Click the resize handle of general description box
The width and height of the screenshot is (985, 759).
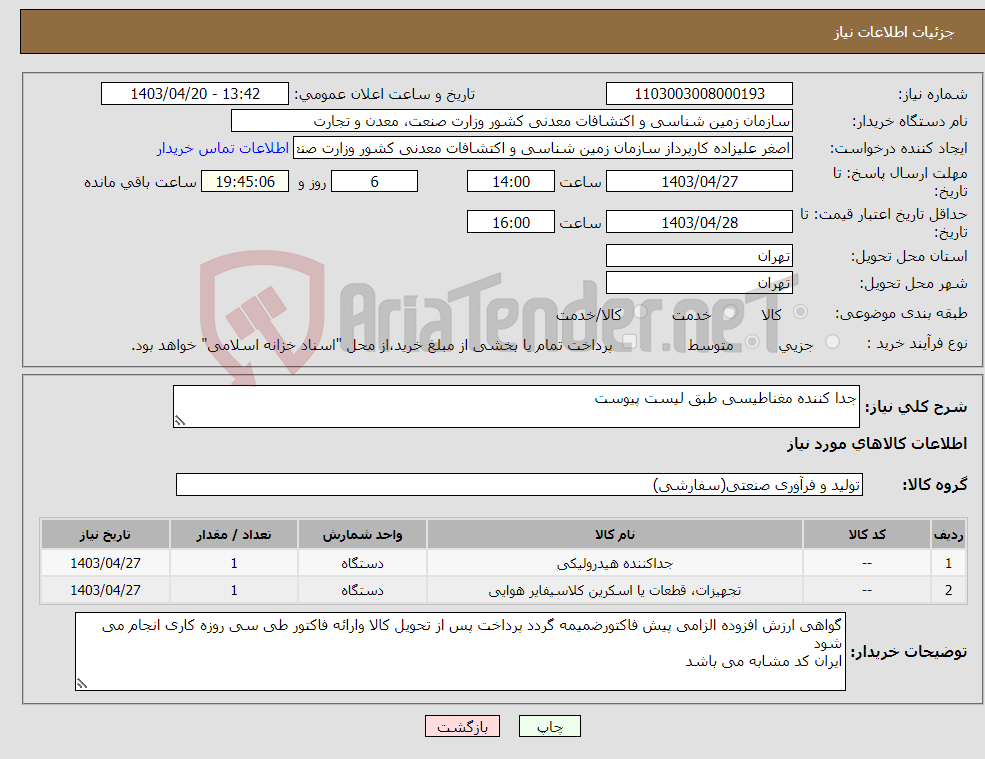click(180, 421)
